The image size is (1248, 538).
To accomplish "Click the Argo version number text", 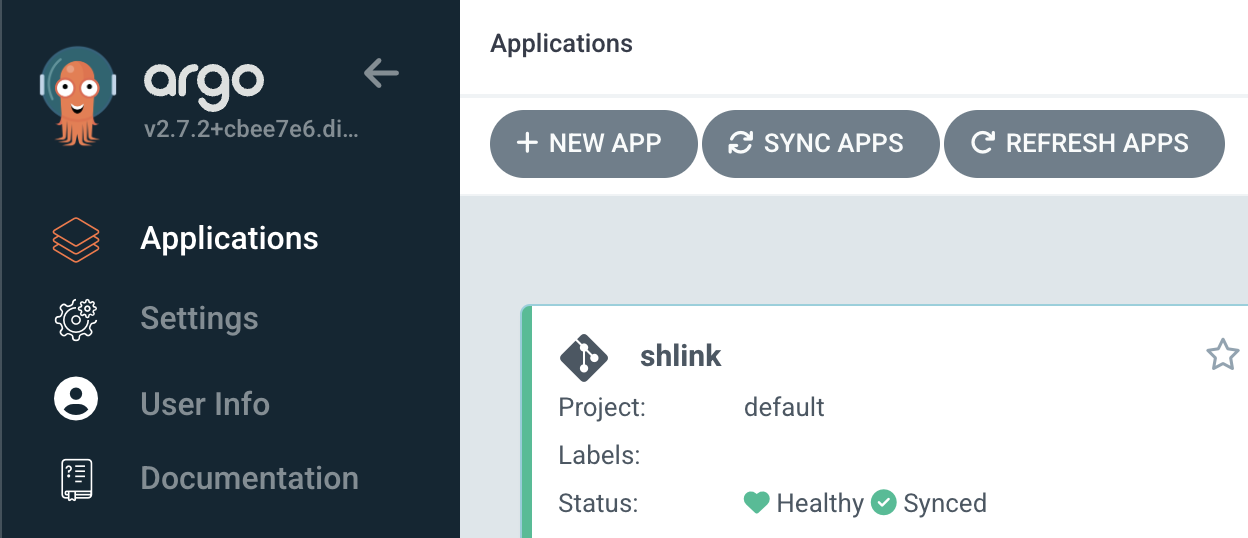I will 250,131.
